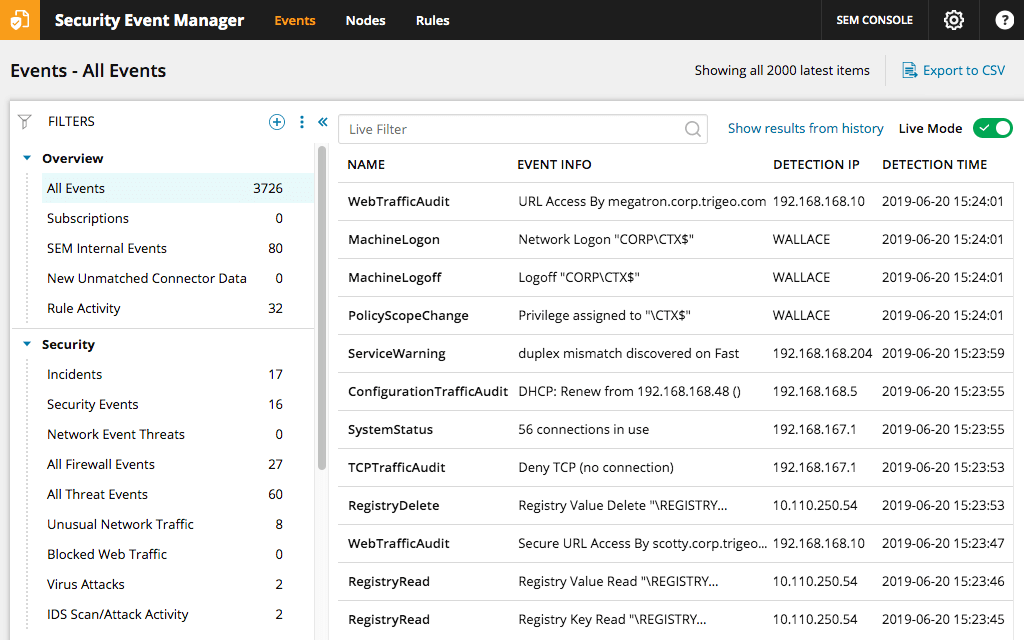Switch to the Rules tab
The image size is (1024, 640).
432,20
